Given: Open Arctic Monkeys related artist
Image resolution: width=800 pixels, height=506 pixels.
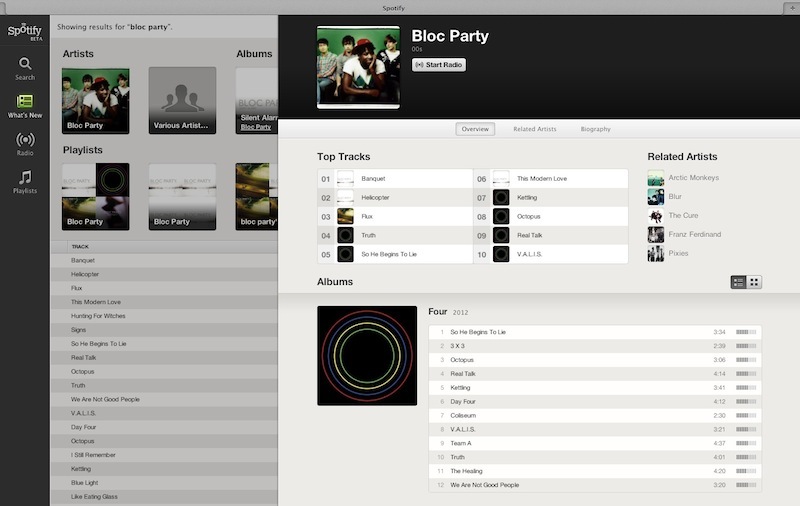Looking at the screenshot, I should coord(693,178).
